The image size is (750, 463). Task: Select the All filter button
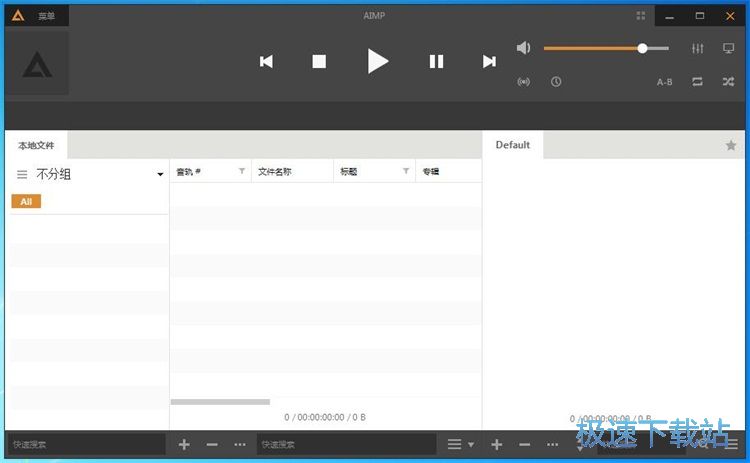point(26,201)
